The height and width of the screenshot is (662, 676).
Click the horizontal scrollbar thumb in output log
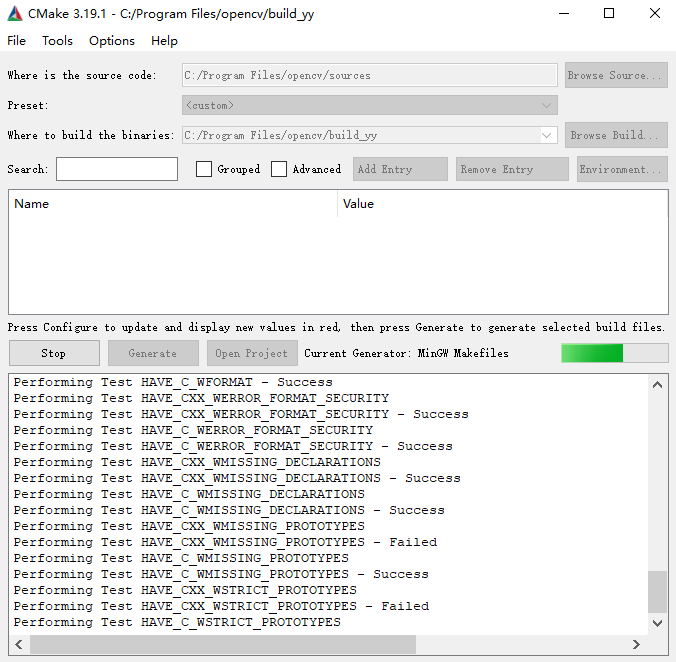coord(223,644)
